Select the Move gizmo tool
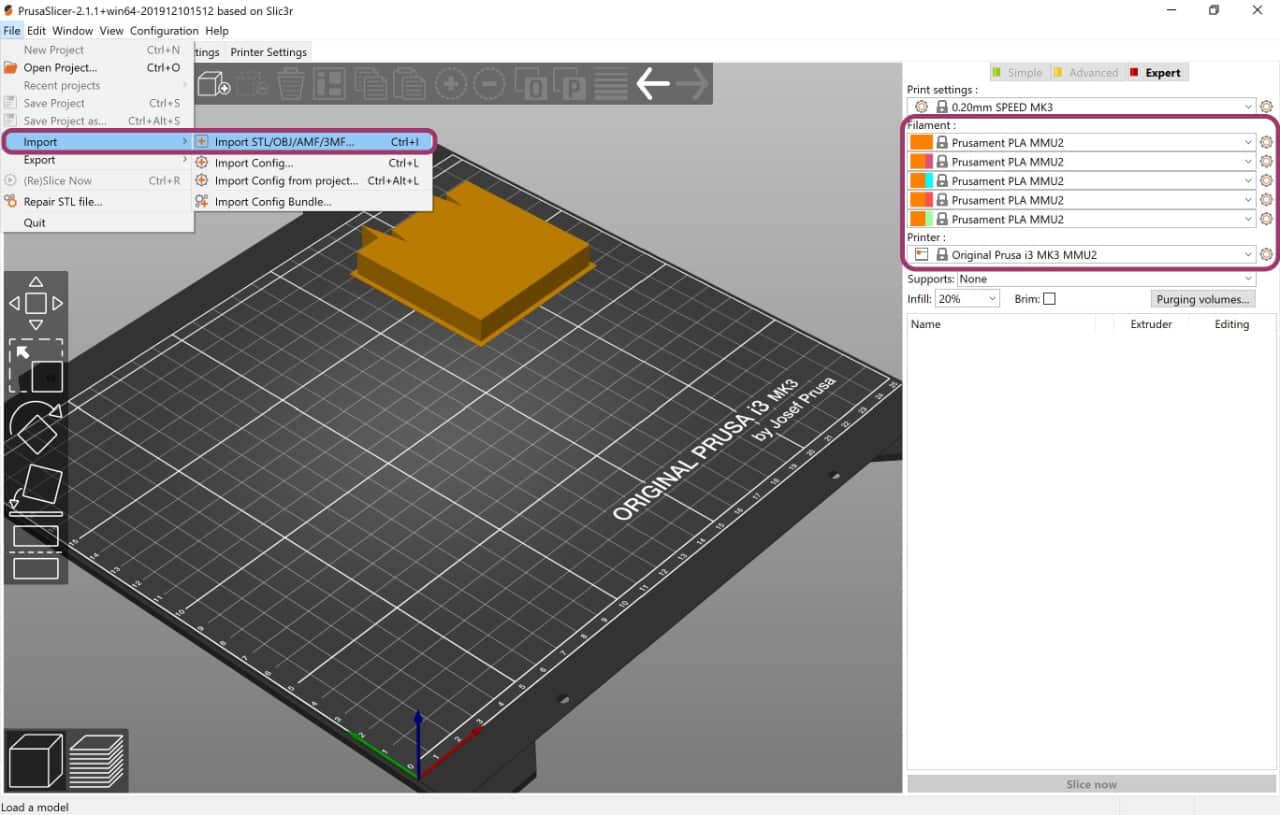 [x=36, y=303]
